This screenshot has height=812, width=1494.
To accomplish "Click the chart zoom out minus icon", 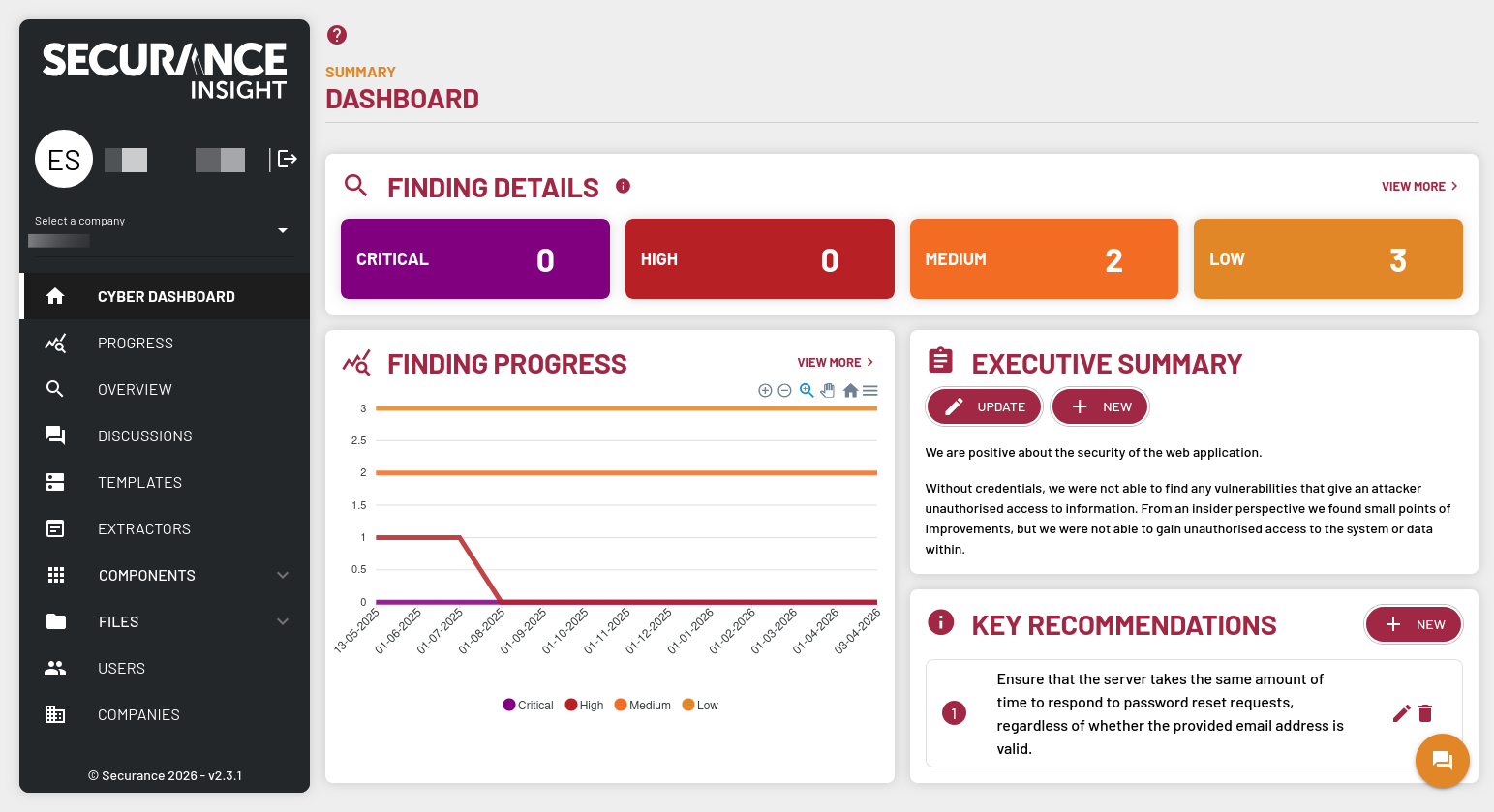I will (x=784, y=391).
